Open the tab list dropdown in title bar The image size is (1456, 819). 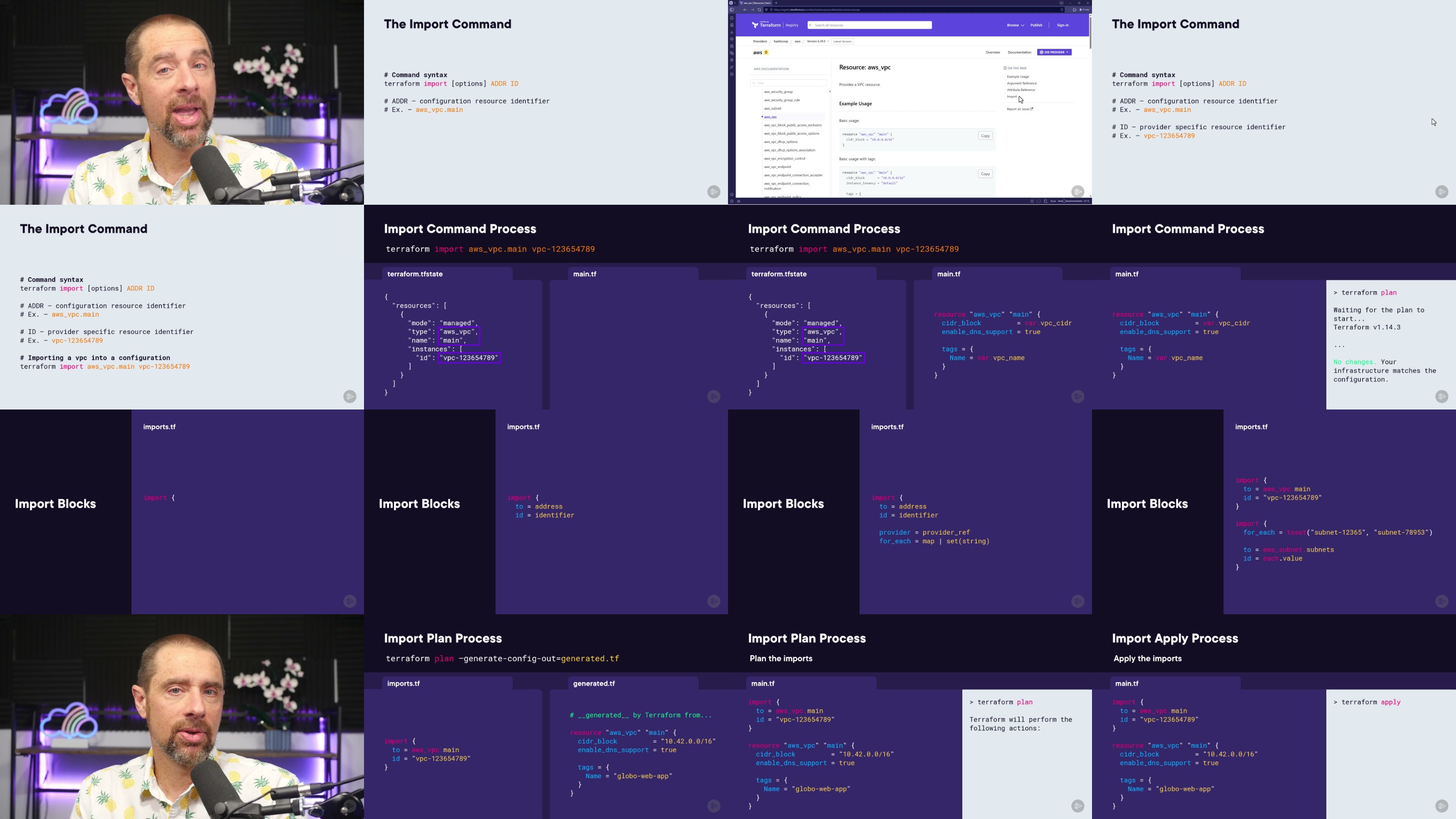click(x=1062, y=3)
